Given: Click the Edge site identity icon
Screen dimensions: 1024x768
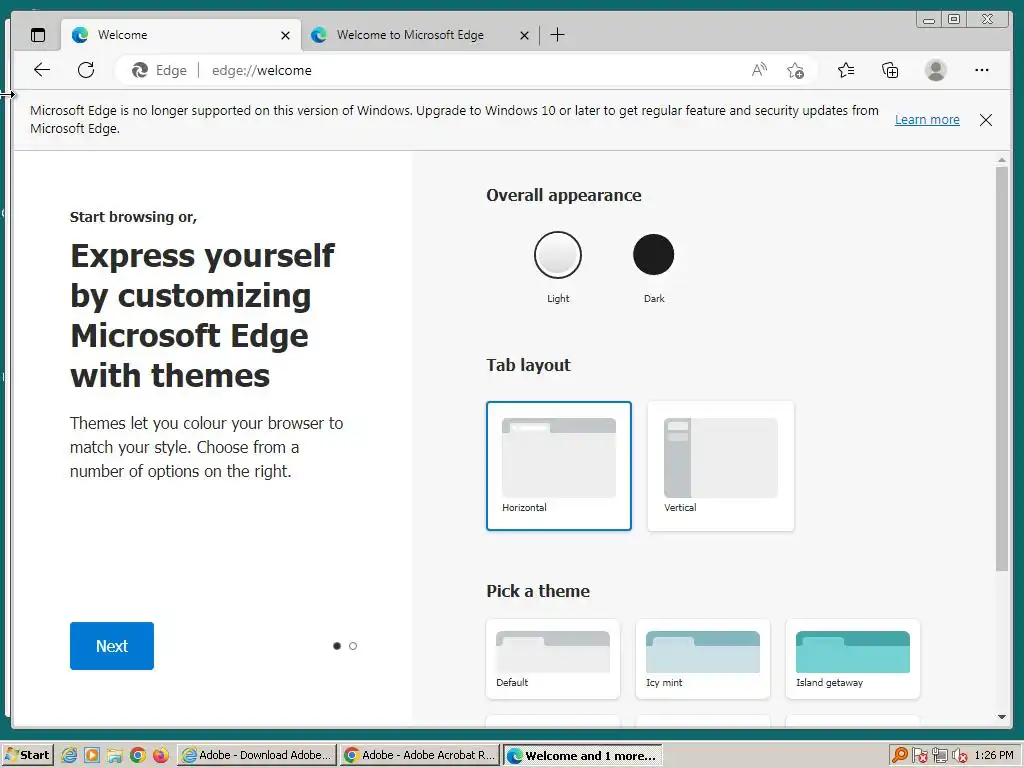Looking at the screenshot, I should coord(140,70).
